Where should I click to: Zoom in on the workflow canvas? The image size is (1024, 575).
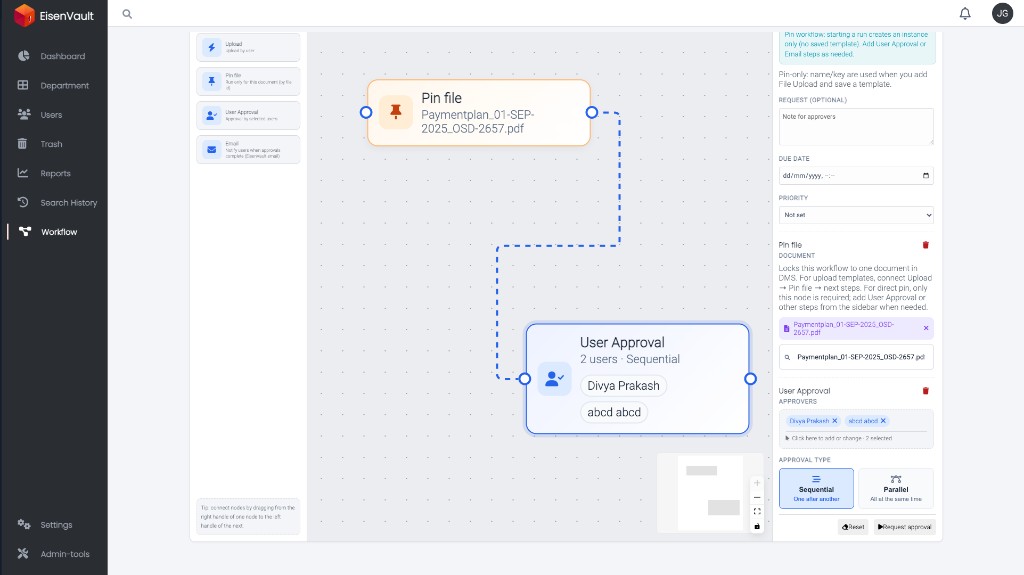pyautogui.click(x=757, y=483)
